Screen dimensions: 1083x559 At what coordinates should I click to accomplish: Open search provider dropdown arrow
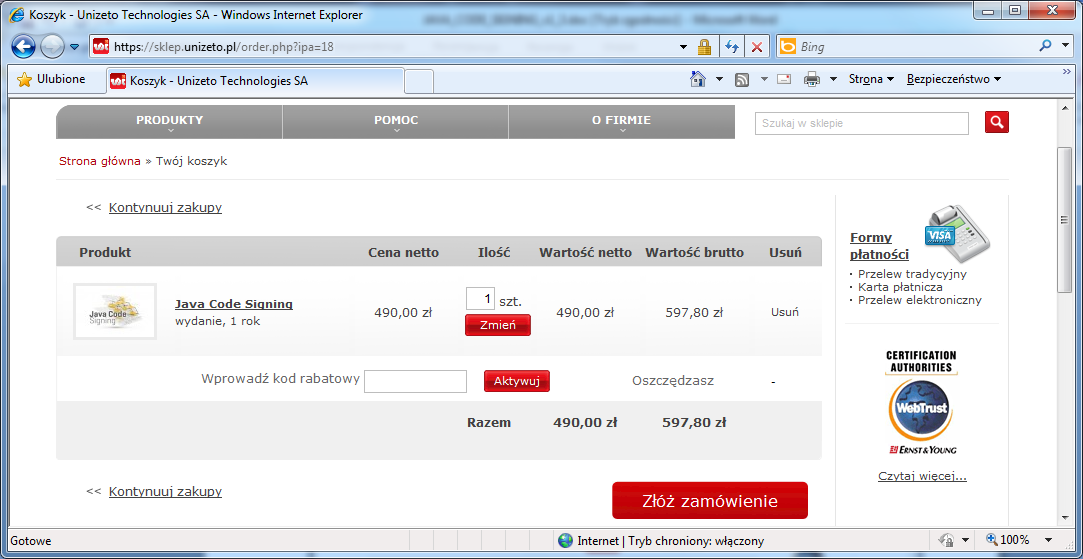tap(1064, 47)
